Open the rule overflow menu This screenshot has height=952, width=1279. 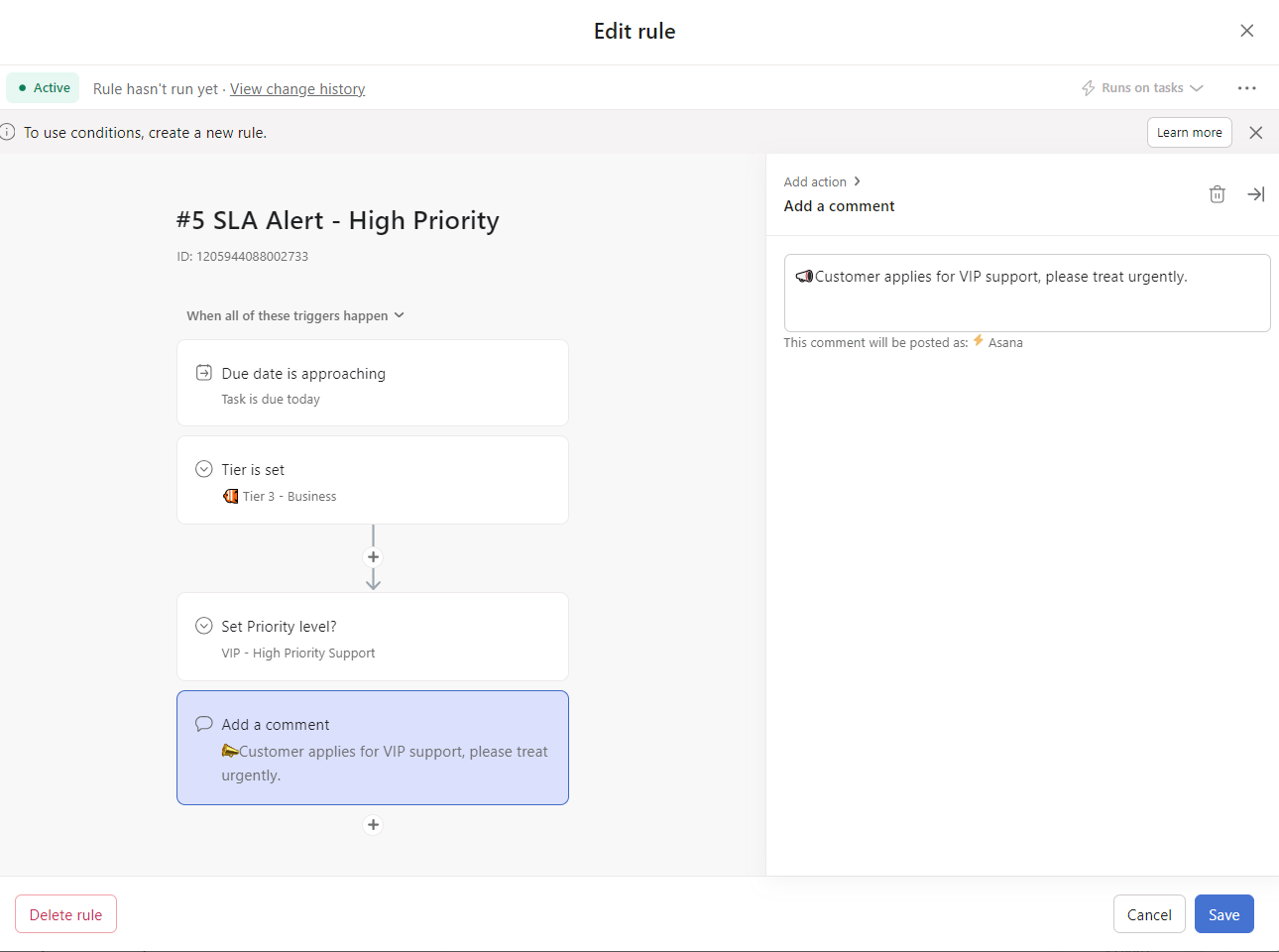(1246, 87)
